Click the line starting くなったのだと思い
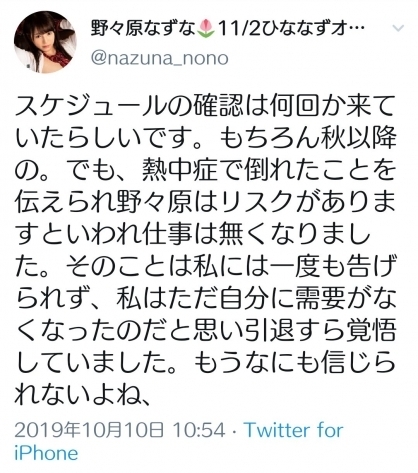The width and height of the screenshot is (418, 473). click(206, 332)
